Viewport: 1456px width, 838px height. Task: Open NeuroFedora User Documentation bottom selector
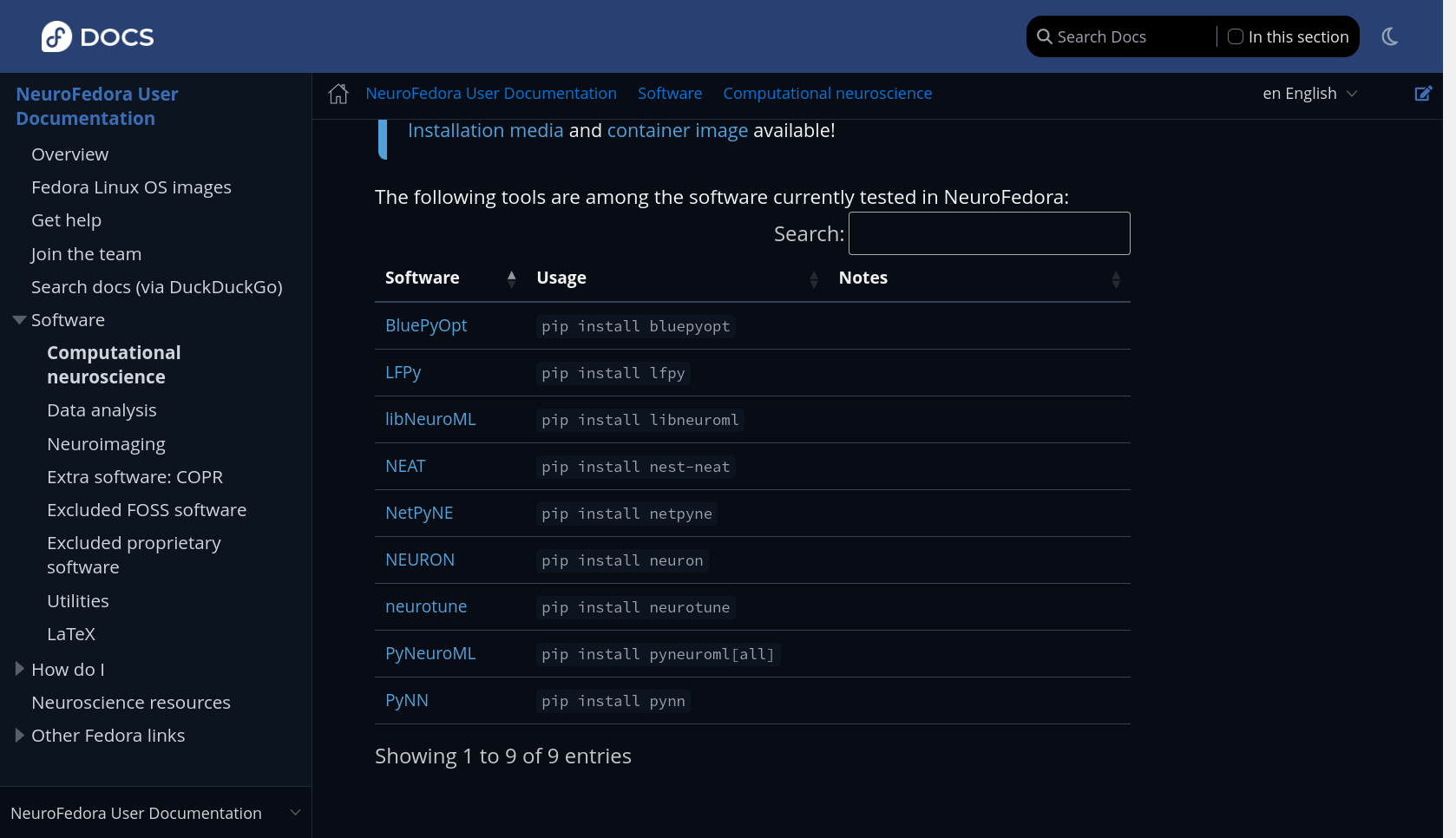[x=155, y=813]
